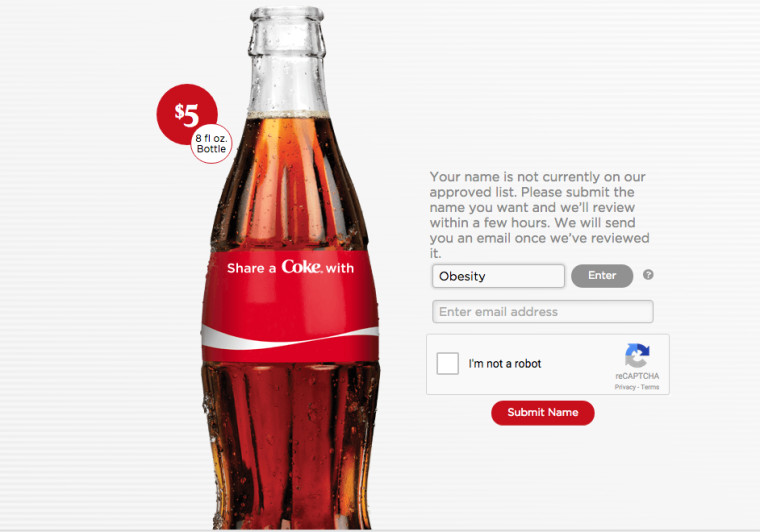Check the I'm not a robot box
The height and width of the screenshot is (532, 760).
tap(447, 363)
